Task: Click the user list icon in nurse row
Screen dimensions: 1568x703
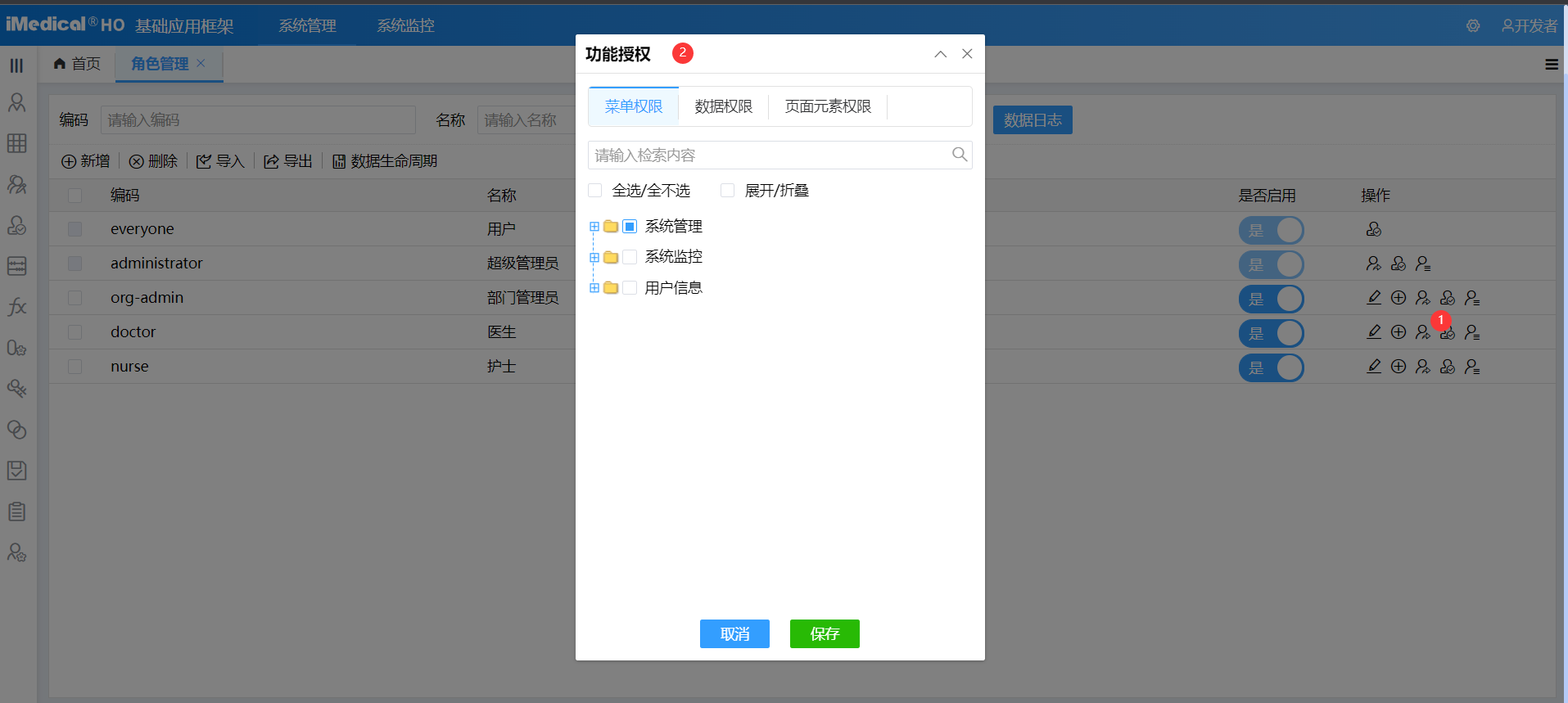Action: (1472, 367)
